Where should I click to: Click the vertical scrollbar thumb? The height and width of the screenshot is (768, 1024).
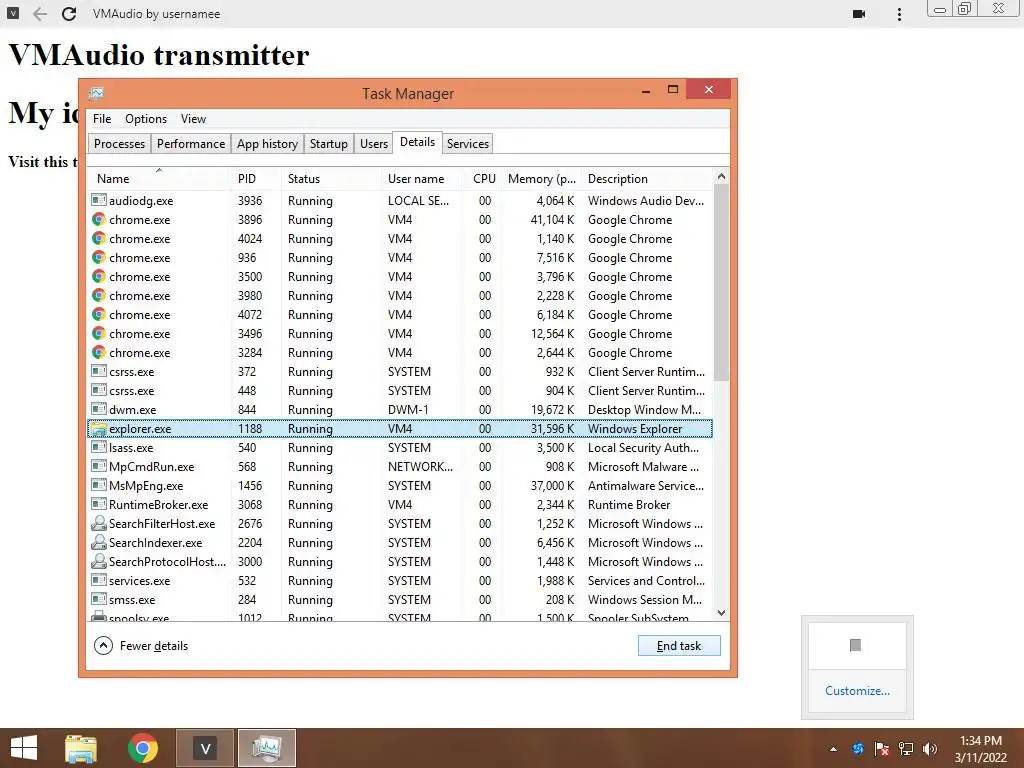click(x=721, y=282)
